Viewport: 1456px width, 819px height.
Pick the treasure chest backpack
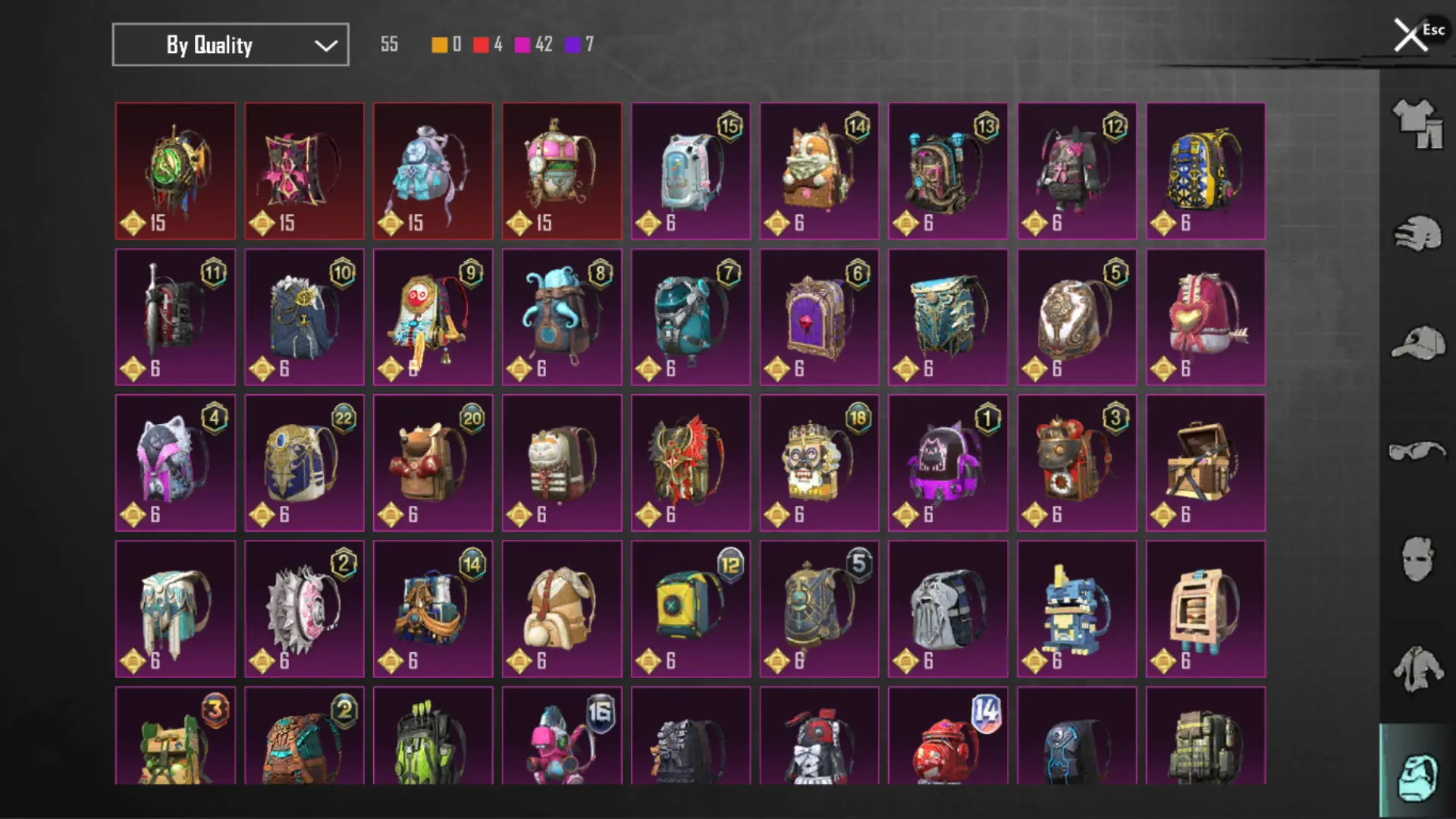(x=1206, y=463)
